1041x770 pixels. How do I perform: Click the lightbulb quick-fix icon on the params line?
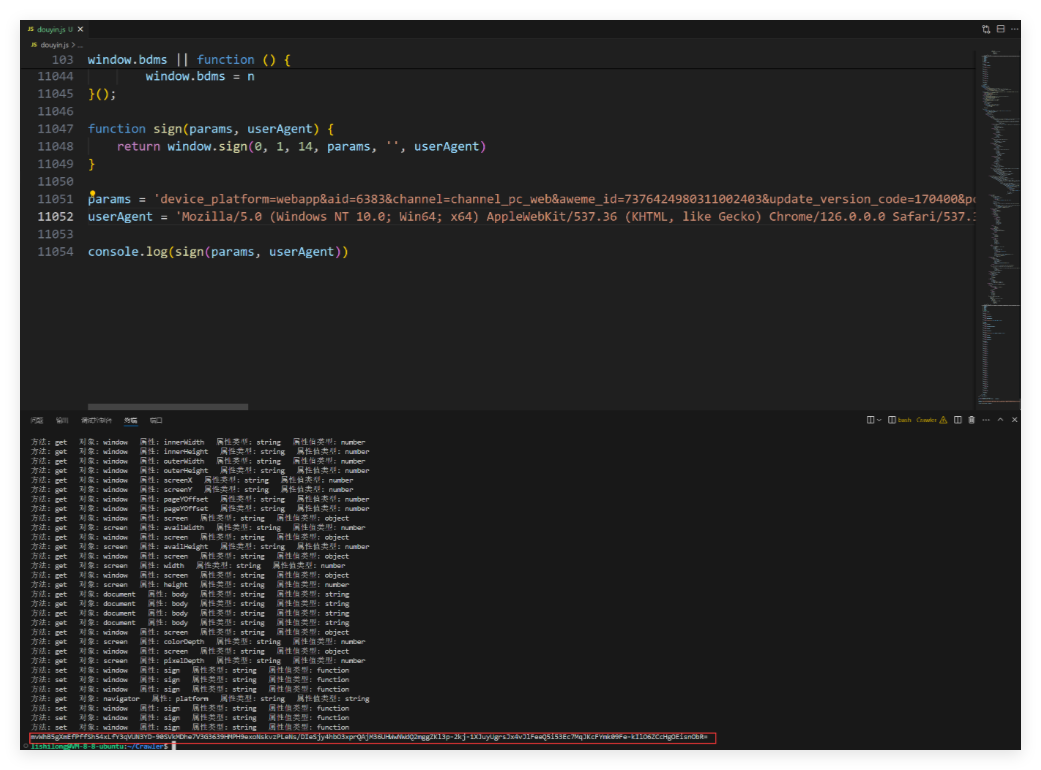92,193
